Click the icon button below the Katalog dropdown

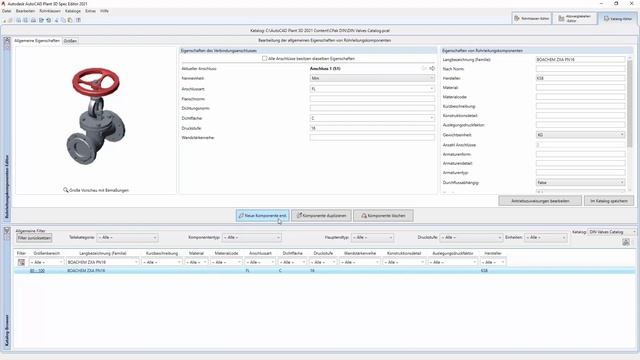pyautogui.click(x=626, y=242)
